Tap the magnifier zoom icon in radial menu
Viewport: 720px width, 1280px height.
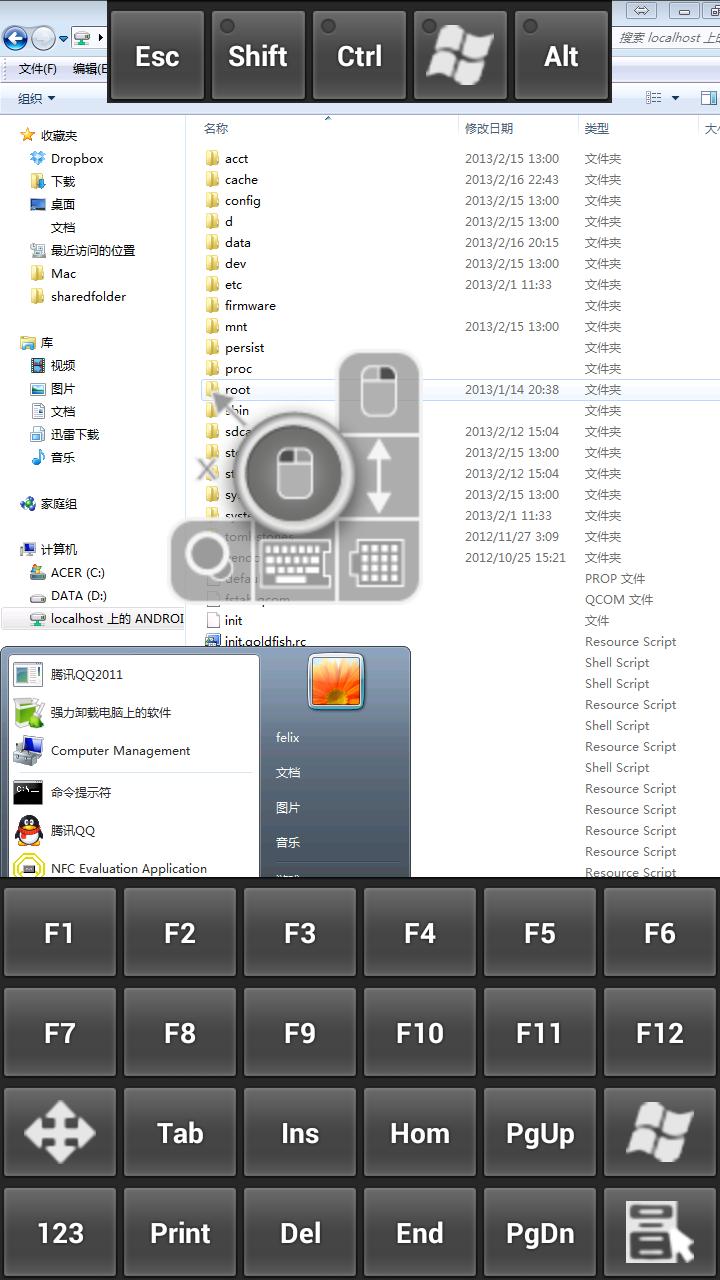[x=209, y=559]
